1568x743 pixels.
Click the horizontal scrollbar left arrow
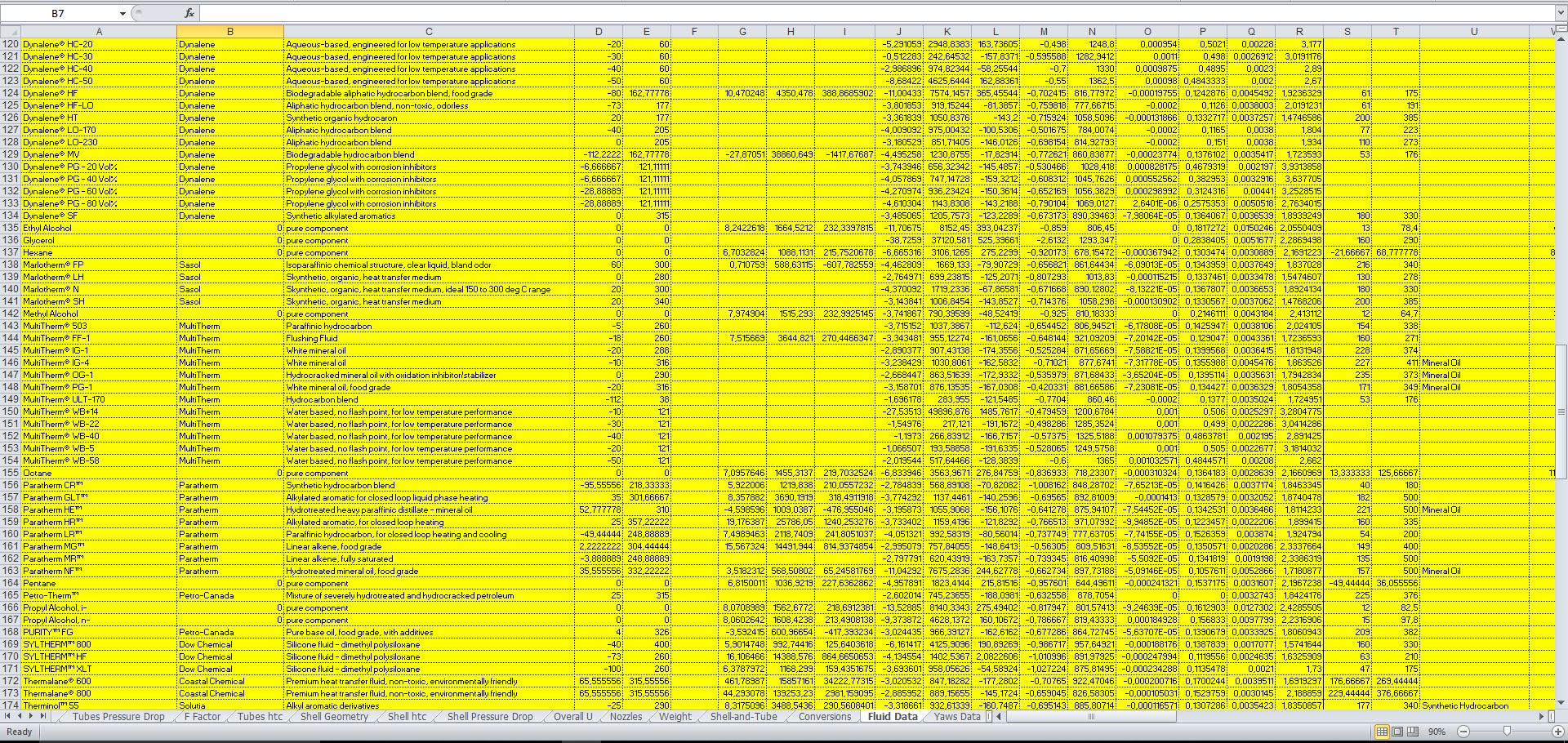1000,717
